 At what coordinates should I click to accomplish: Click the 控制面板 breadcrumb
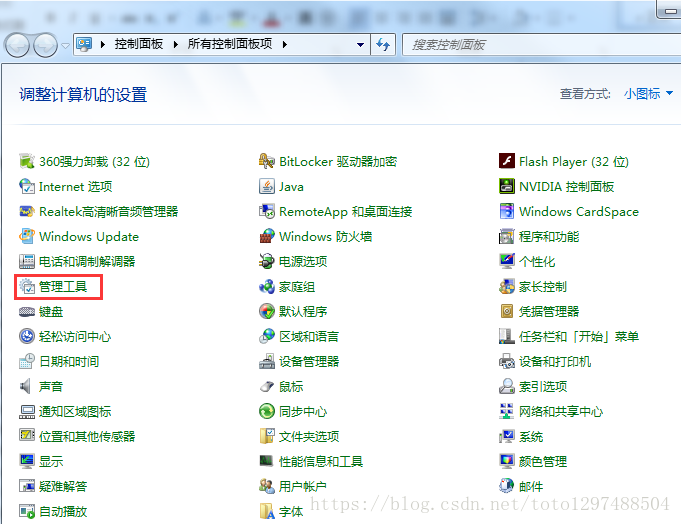139,44
